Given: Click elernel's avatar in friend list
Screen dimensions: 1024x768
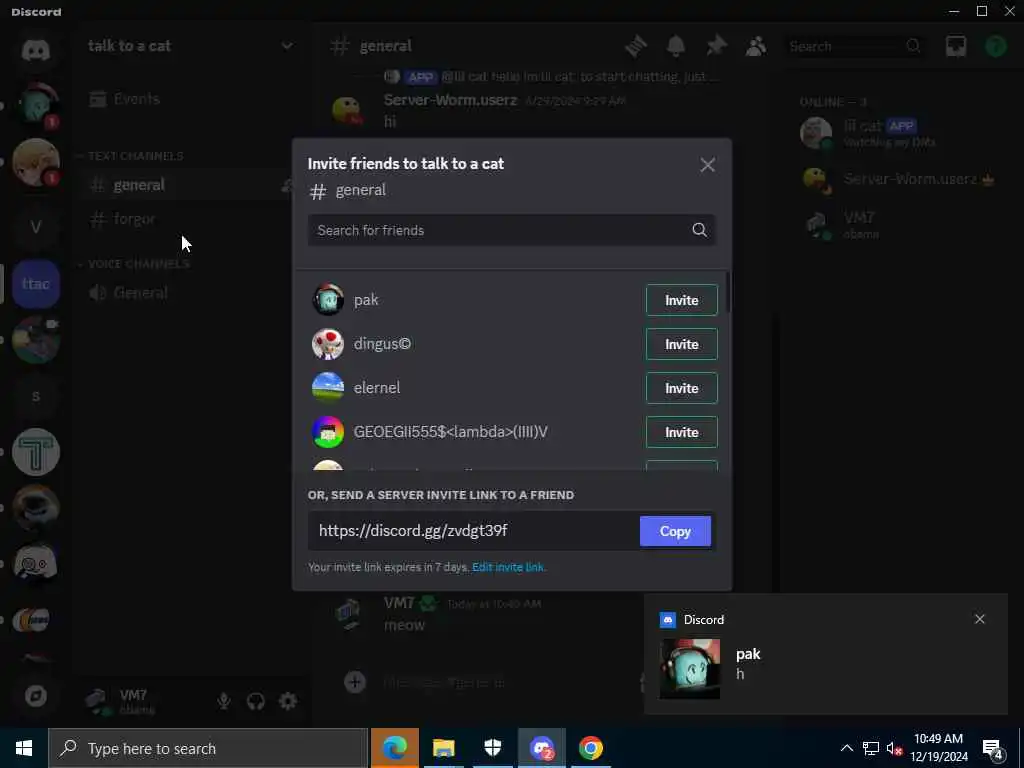Looking at the screenshot, I should coord(328,387).
